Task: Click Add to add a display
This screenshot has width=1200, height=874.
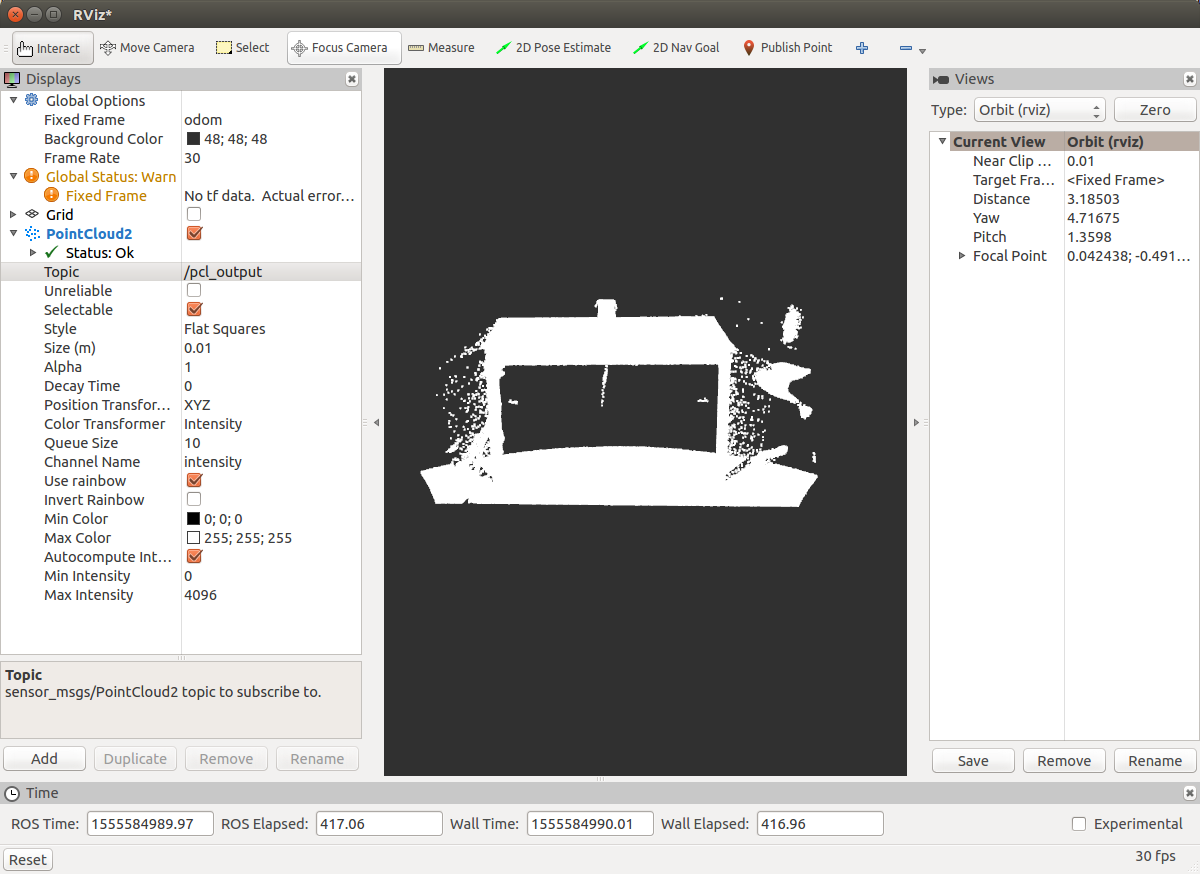Action: pos(45,759)
